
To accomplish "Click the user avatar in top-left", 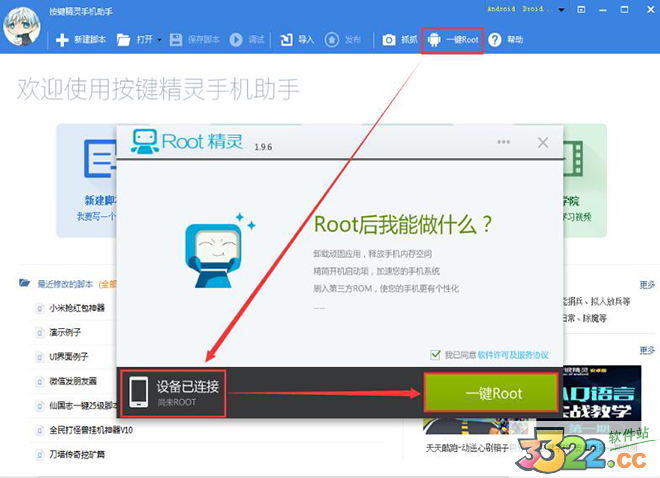I will pos(21,26).
